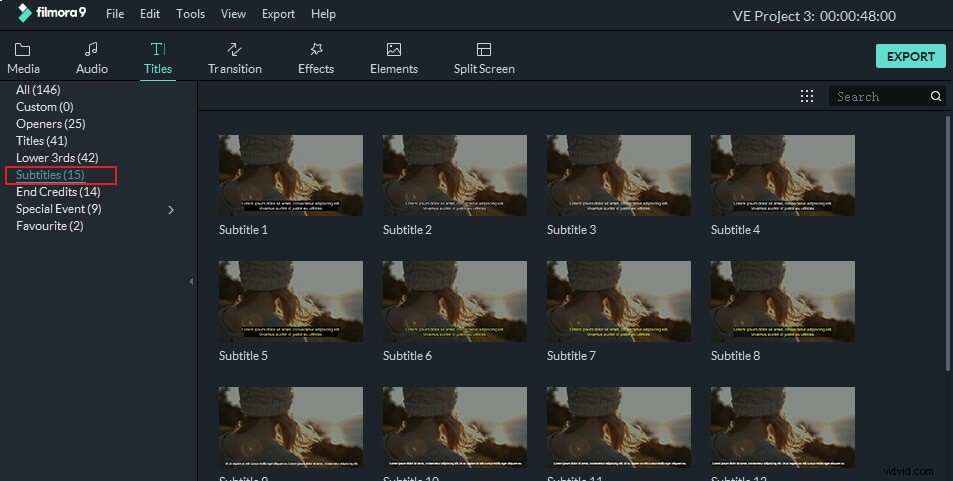Viewport: 953px width, 481px height.
Task: Toggle grid view dots icon
Action: (807, 96)
